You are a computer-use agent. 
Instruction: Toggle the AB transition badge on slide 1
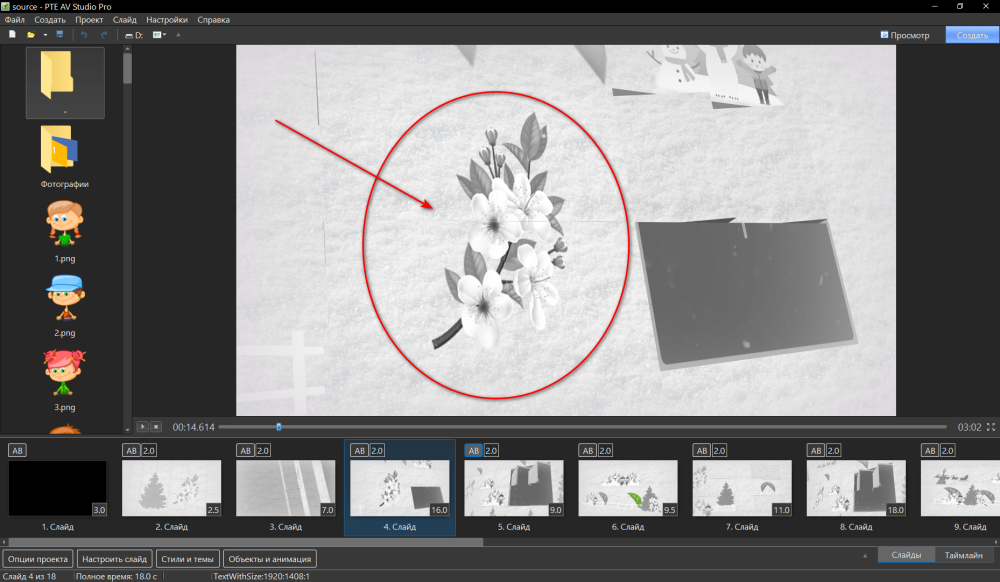(17, 451)
